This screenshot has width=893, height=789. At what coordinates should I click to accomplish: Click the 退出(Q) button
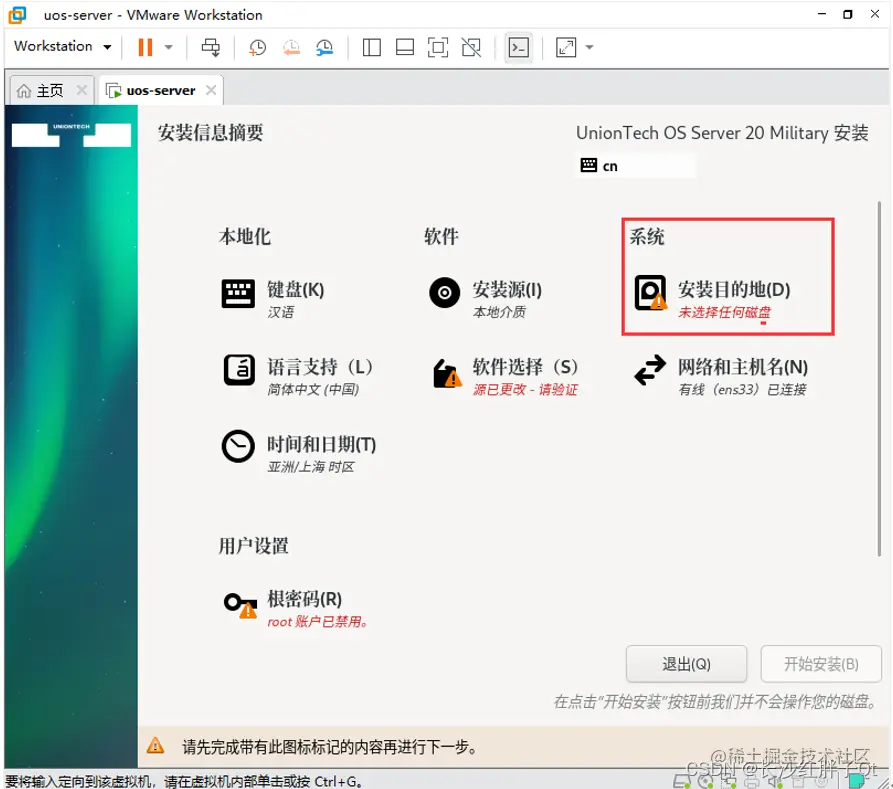(x=686, y=663)
